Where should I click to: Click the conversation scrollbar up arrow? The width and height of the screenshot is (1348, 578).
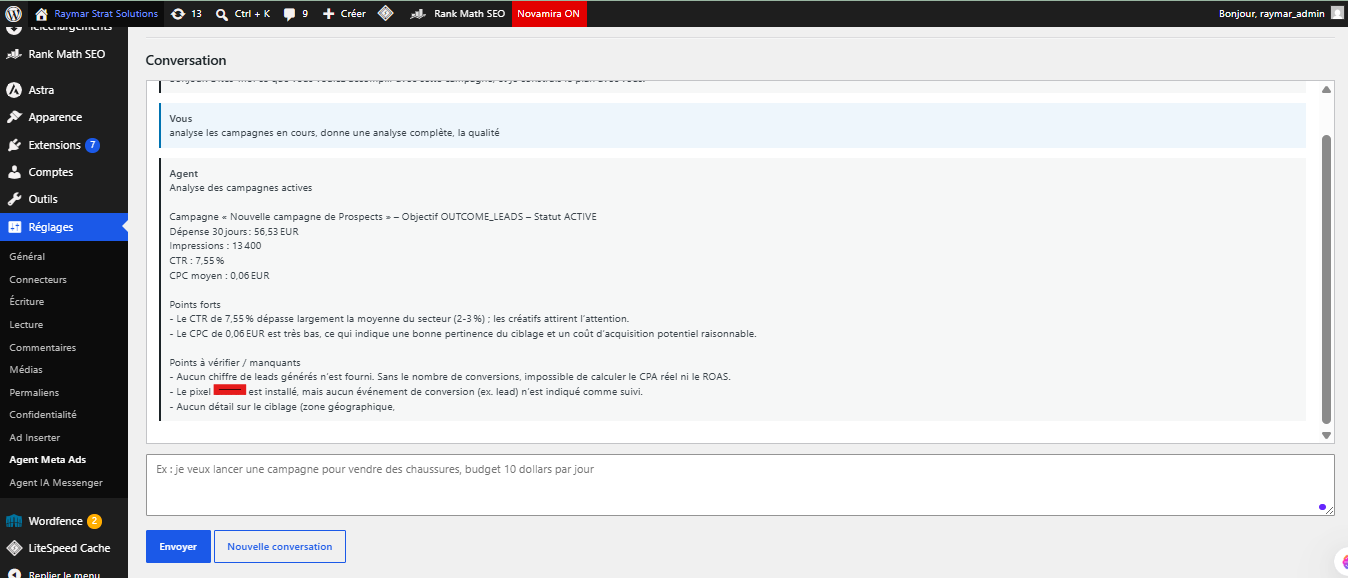(x=1327, y=90)
